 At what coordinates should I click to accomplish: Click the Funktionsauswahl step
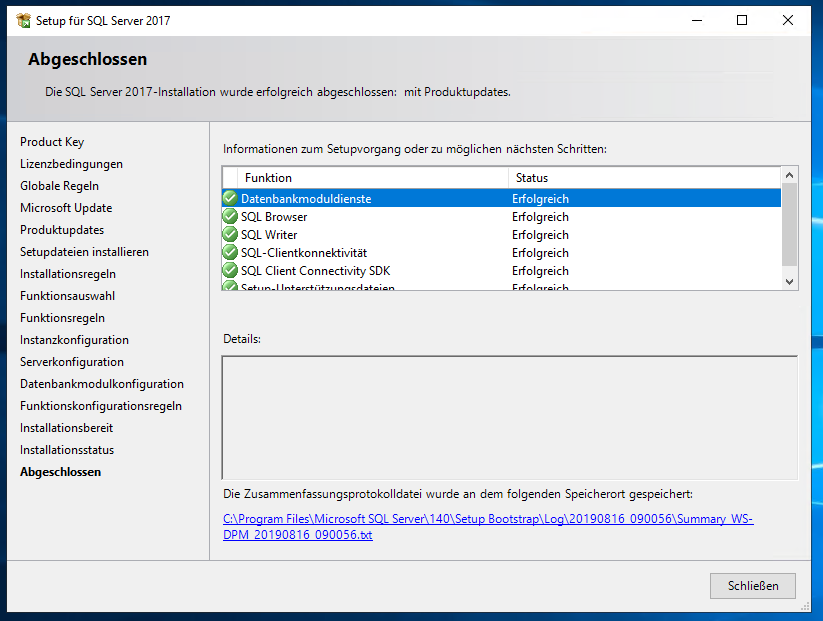[67, 296]
